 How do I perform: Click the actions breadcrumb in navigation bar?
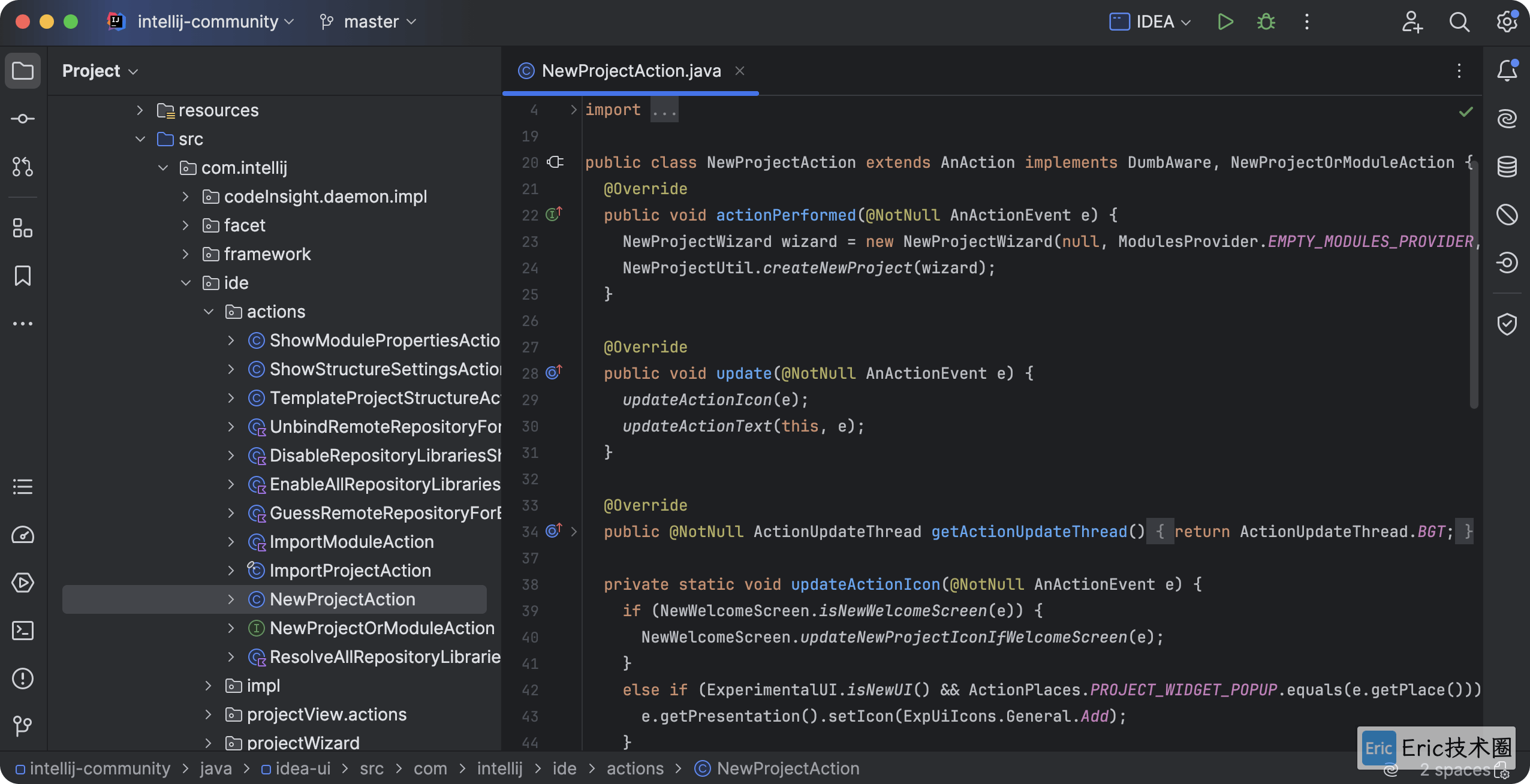point(635,768)
